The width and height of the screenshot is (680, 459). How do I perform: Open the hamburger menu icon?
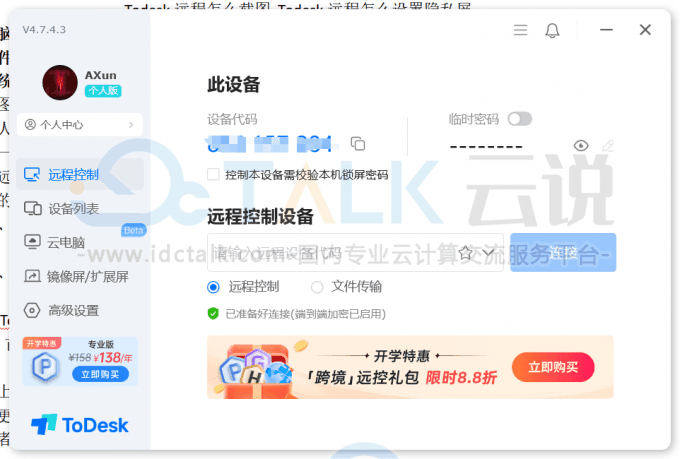coord(520,30)
